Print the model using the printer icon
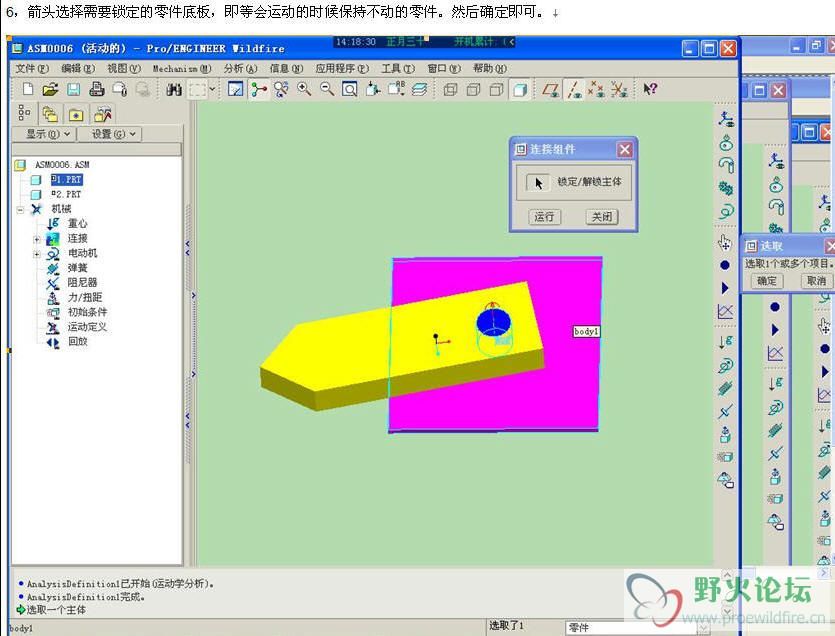Viewport: 835px width, 636px height. [x=96, y=89]
